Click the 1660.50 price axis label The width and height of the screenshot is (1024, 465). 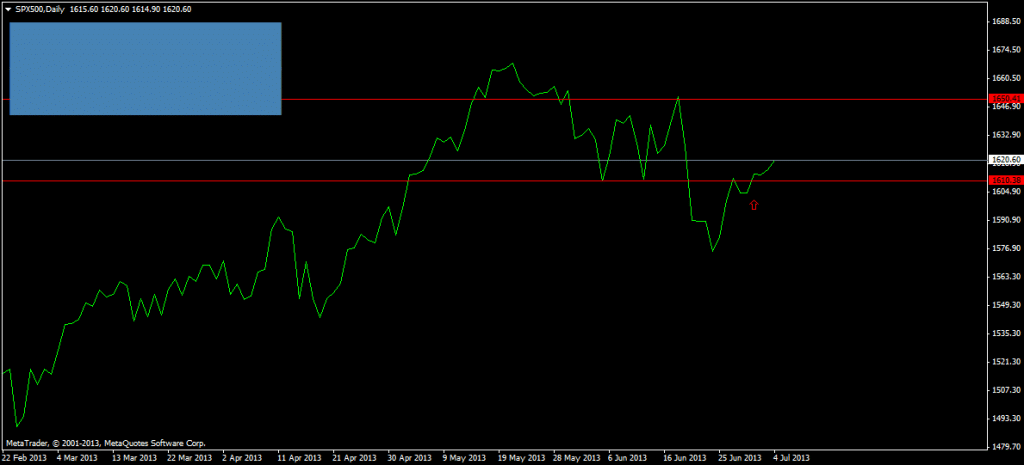click(x=1006, y=78)
